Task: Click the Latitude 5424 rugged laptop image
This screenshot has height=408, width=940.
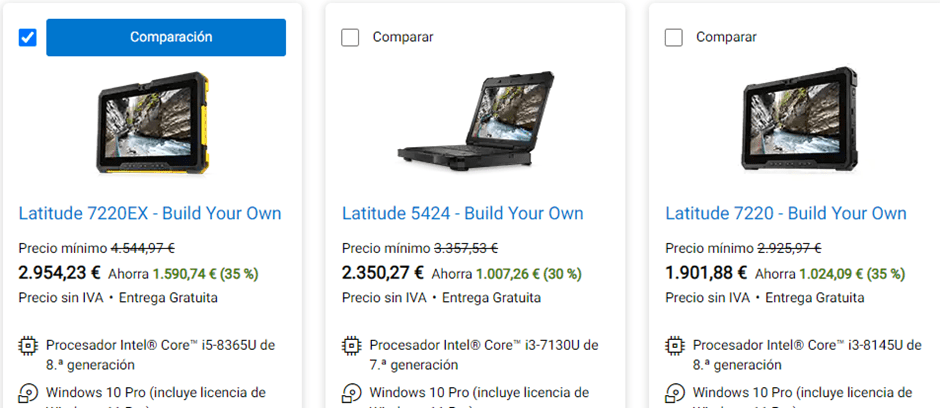Action: pos(475,119)
